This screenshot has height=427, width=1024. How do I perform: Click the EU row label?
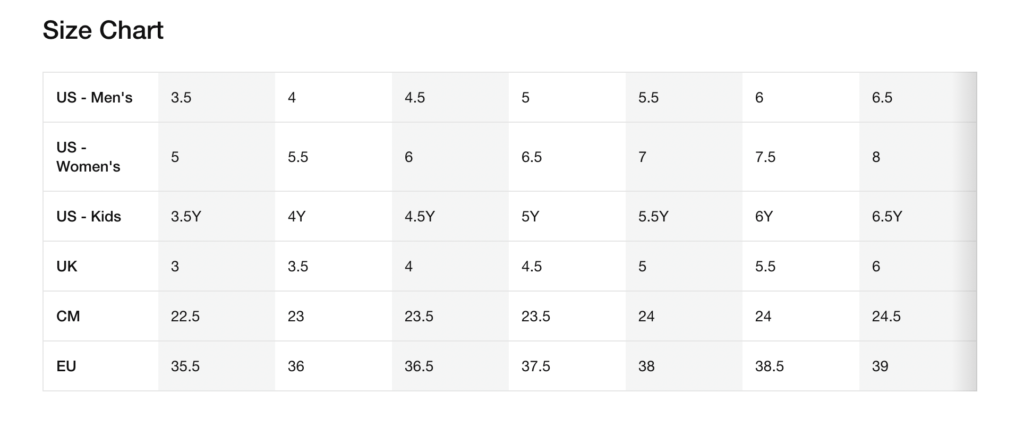(x=67, y=366)
